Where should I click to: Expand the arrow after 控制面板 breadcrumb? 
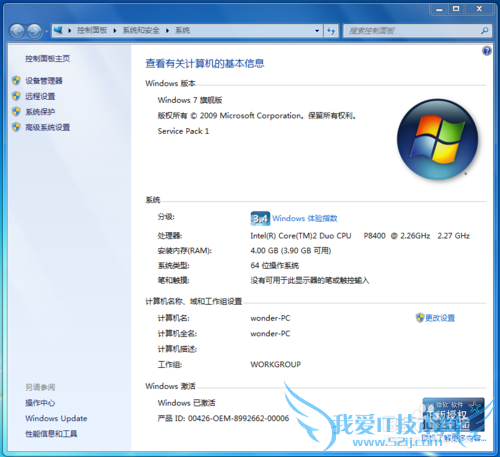(115, 31)
